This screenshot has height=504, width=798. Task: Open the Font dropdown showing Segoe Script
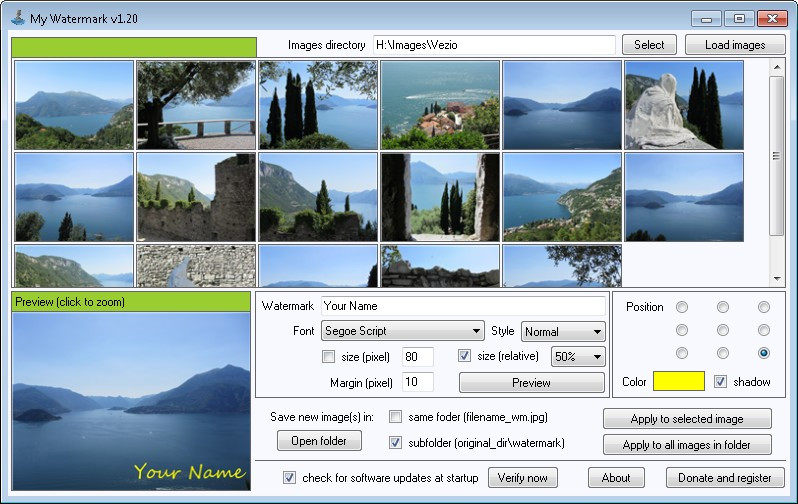(x=403, y=331)
